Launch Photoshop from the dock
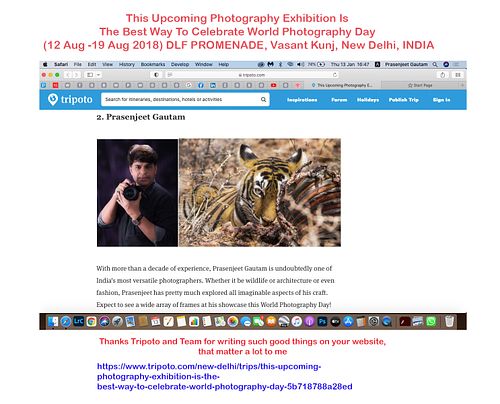500x404 pixels. pos(322,321)
